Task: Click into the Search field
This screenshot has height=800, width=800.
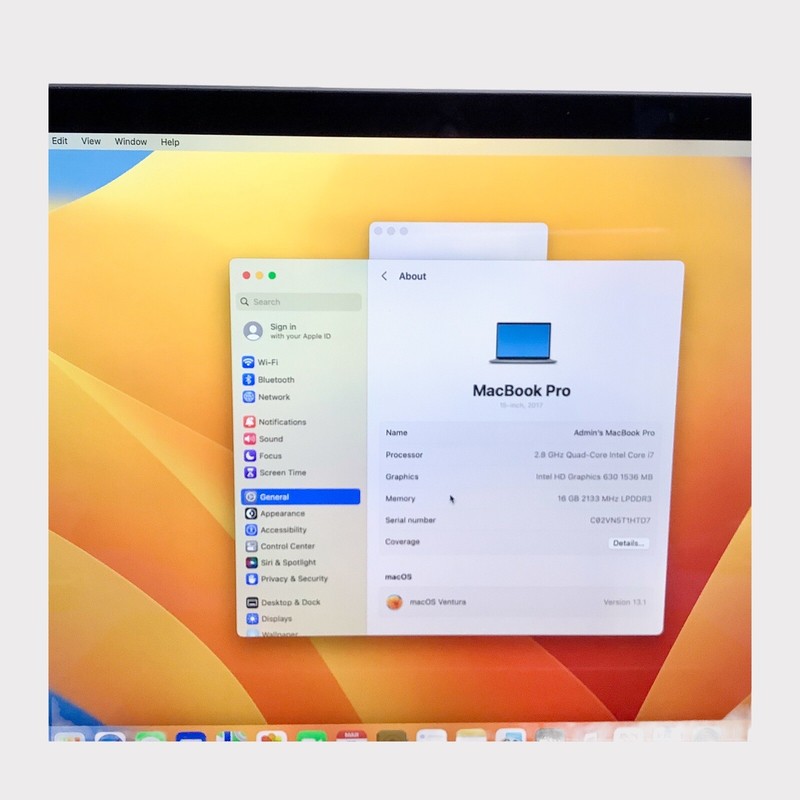Action: 299,302
